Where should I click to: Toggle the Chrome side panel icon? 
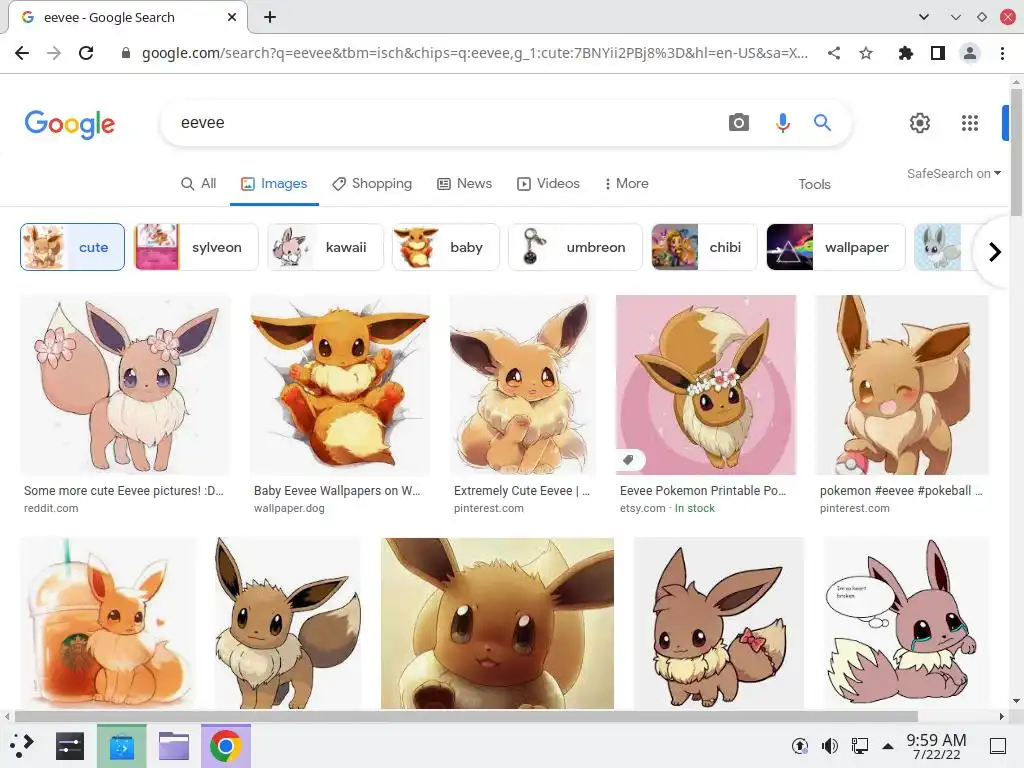point(938,53)
